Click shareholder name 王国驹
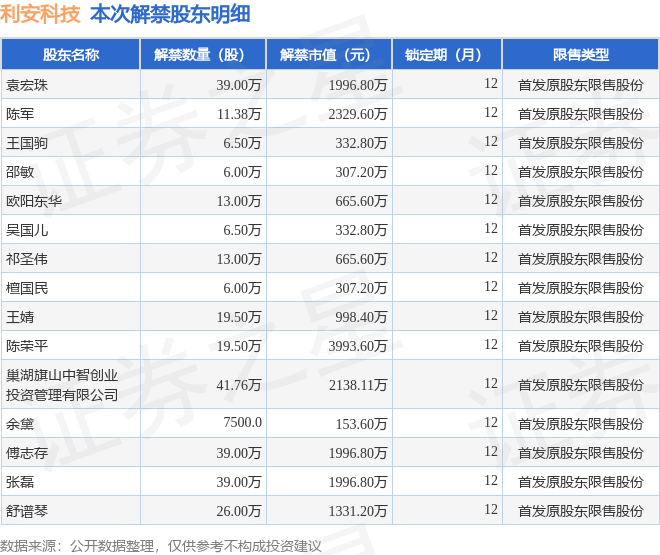This screenshot has height=555, width=660. (27, 143)
